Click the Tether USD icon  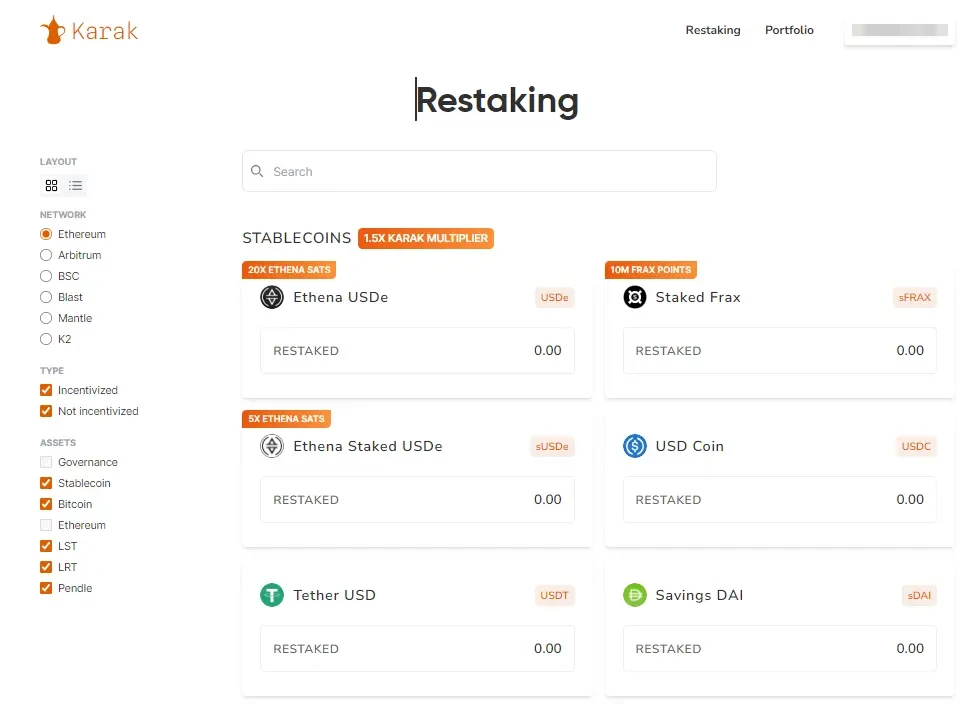[x=272, y=595]
